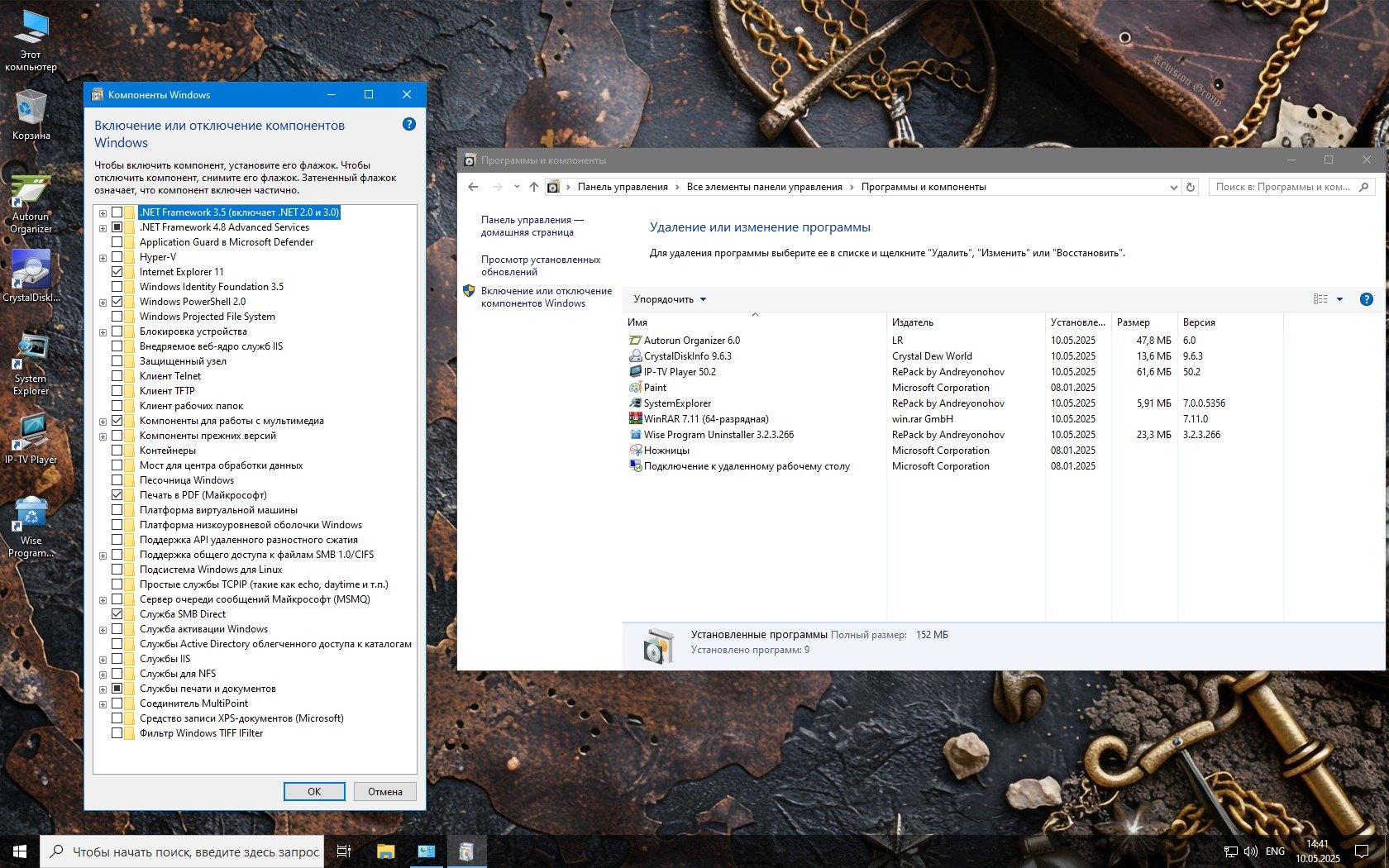The width and height of the screenshot is (1389, 868).
Task: Click the view options icon in programs list
Action: click(x=1320, y=299)
